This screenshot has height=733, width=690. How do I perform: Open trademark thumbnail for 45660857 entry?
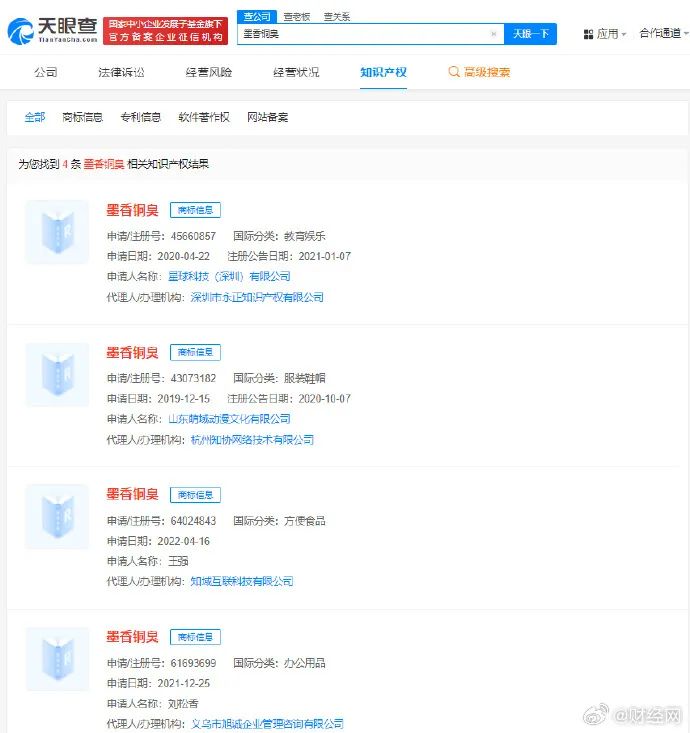click(57, 232)
